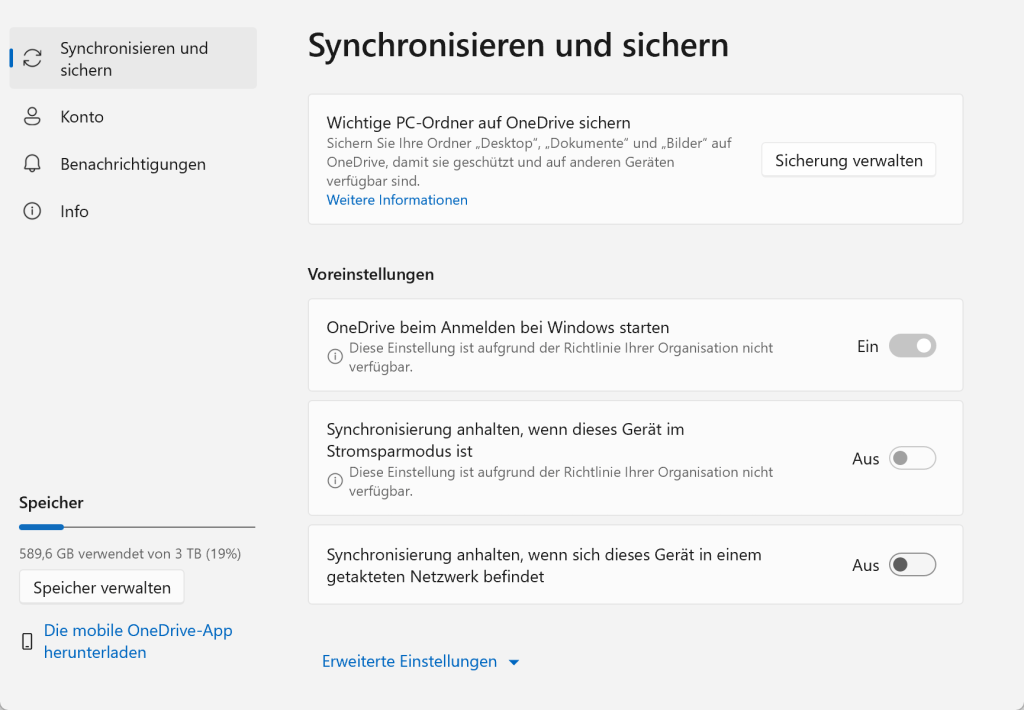The width and height of the screenshot is (1024, 710).
Task: Open the Benachrichtigungen settings page
Action: click(x=133, y=163)
